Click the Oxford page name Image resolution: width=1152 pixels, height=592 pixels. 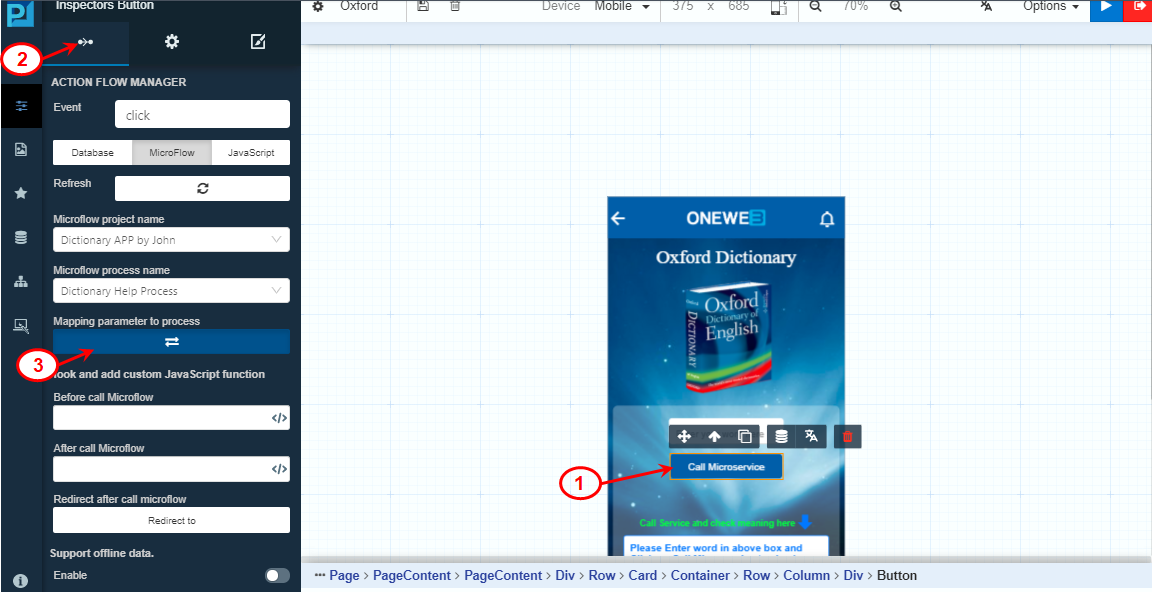(x=359, y=6)
